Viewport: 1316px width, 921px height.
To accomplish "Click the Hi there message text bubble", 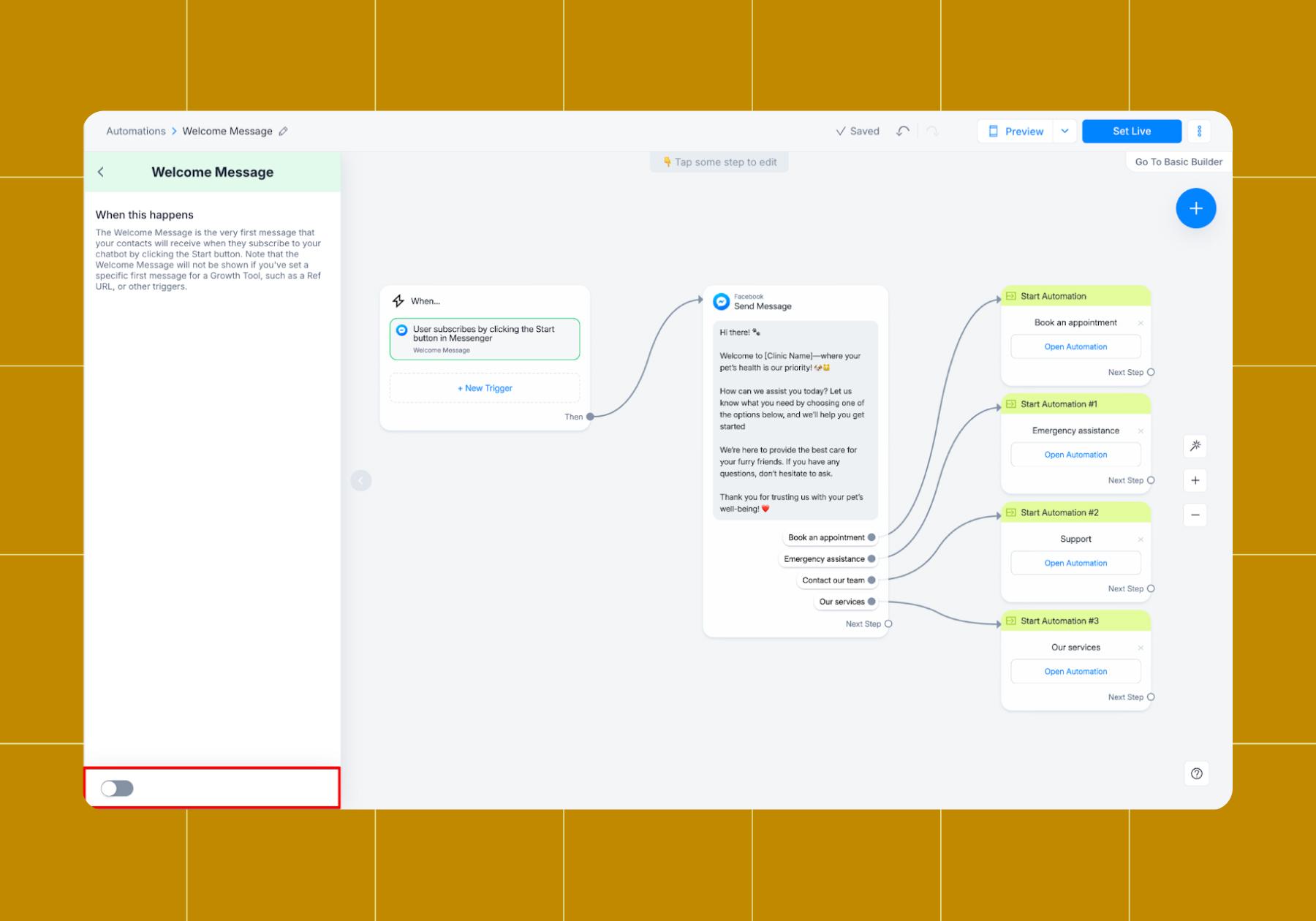I will (x=795, y=420).
